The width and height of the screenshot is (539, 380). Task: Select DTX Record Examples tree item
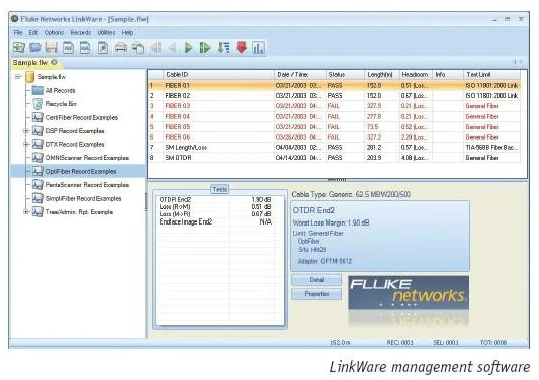pos(75,144)
